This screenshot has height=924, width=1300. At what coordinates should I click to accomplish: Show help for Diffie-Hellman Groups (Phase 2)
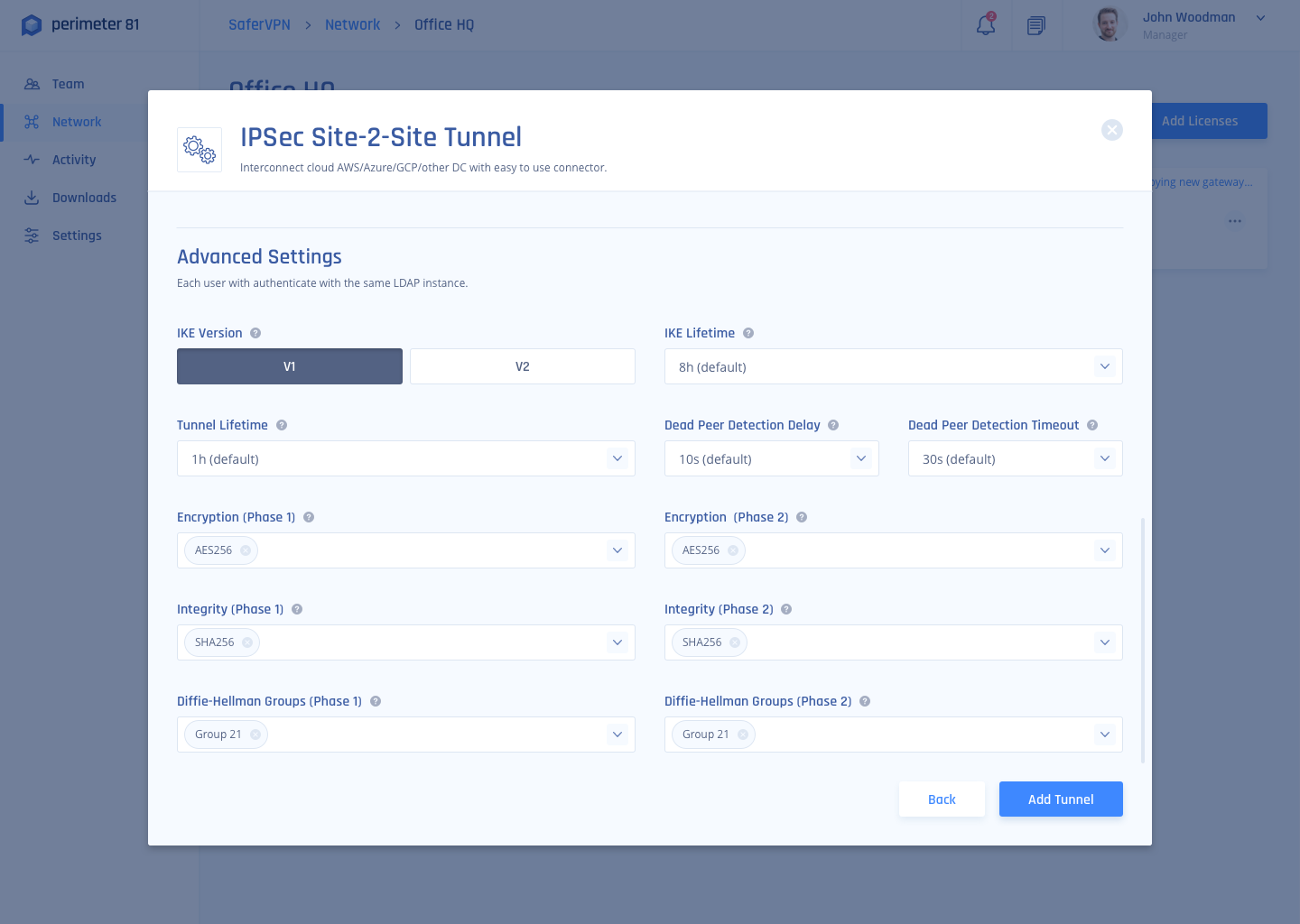pyautogui.click(x=865, y=701)
